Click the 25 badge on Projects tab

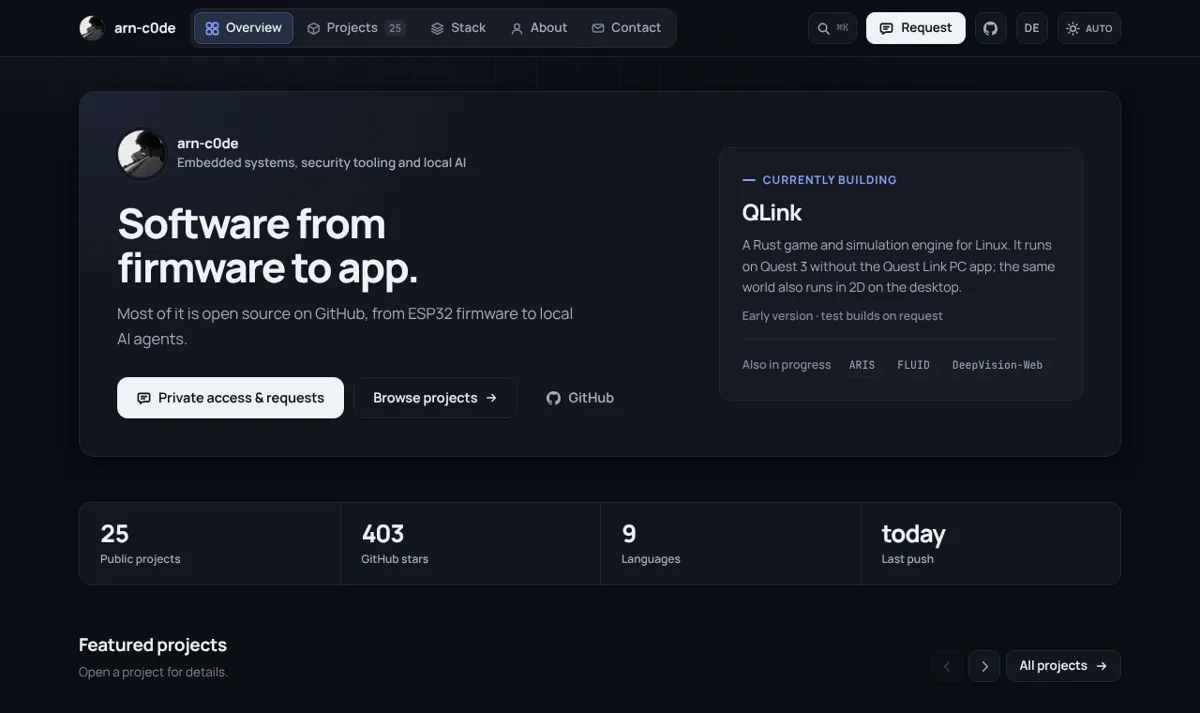[395, 28]
